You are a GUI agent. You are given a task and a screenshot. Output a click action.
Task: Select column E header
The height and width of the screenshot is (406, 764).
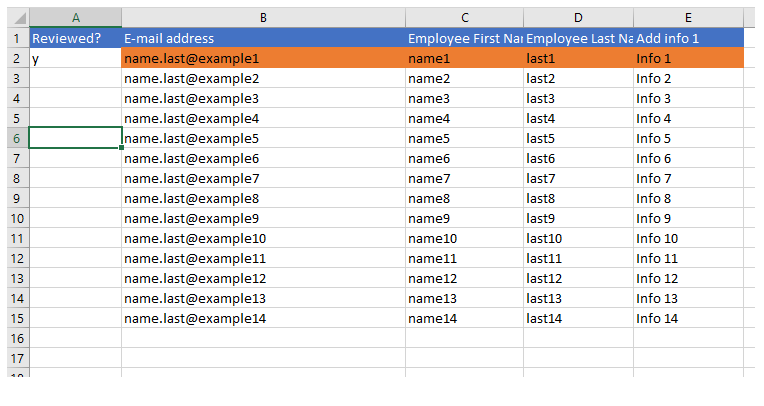[688, 18]
